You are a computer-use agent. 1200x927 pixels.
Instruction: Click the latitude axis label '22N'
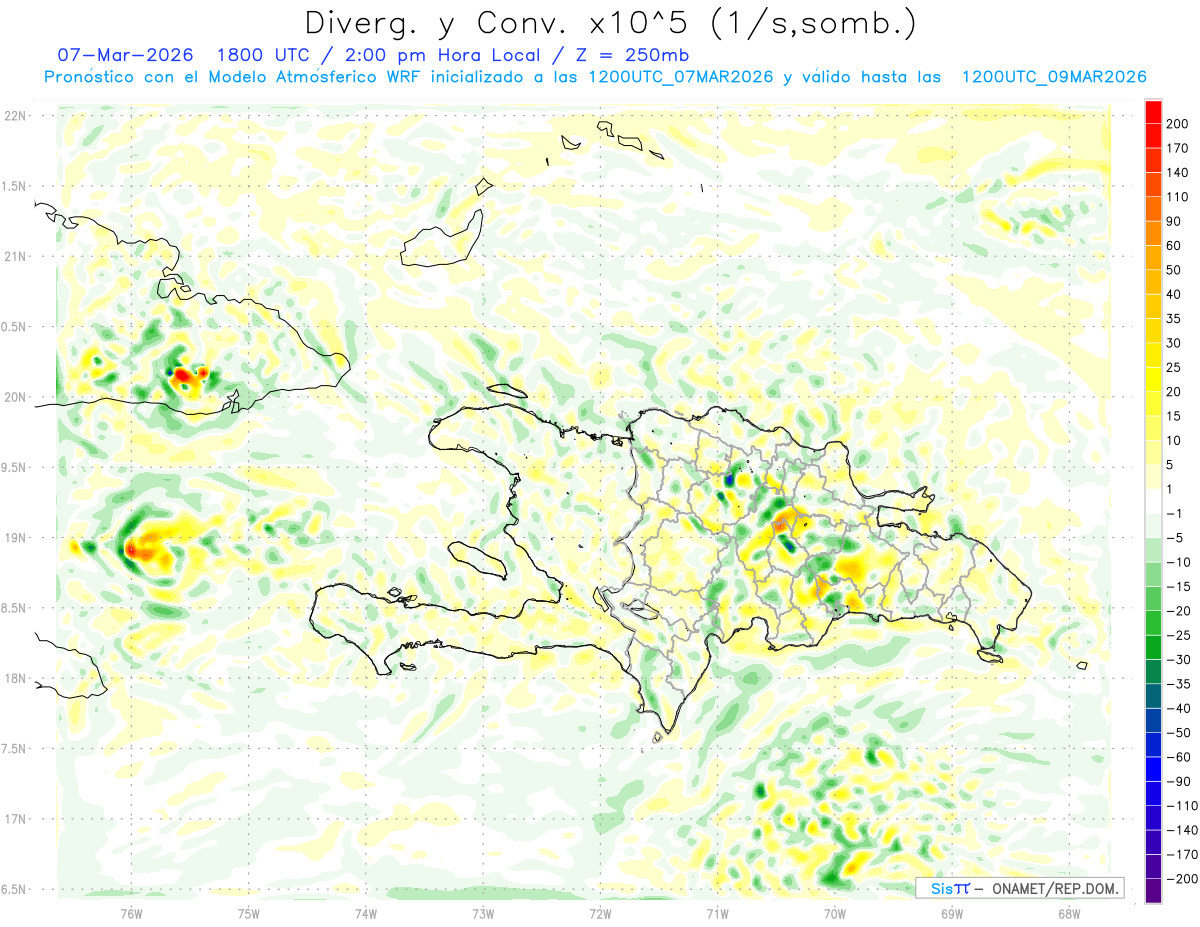tap(15, 116)
